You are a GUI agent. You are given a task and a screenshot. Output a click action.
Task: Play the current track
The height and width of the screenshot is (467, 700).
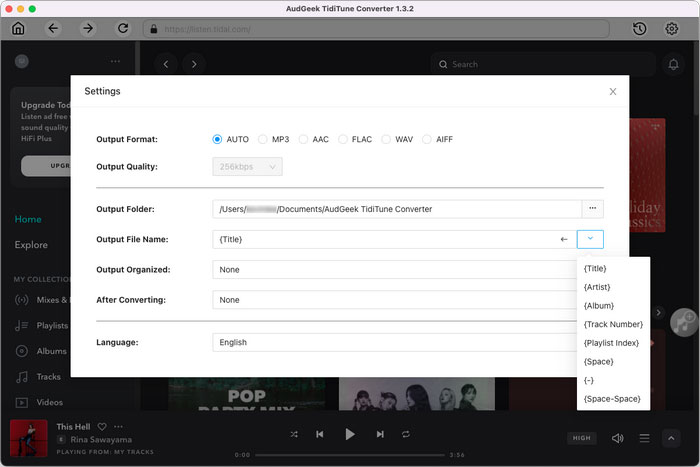350,434
